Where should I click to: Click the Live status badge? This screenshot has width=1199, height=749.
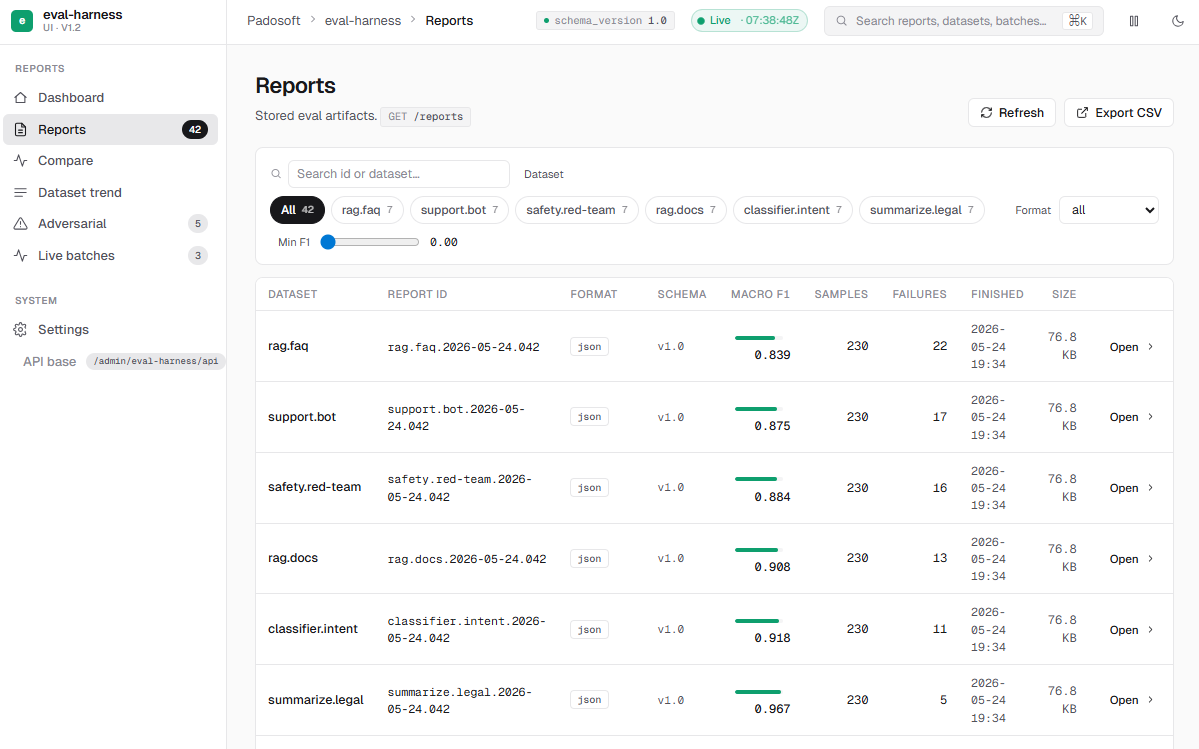(x=749, y=21)
